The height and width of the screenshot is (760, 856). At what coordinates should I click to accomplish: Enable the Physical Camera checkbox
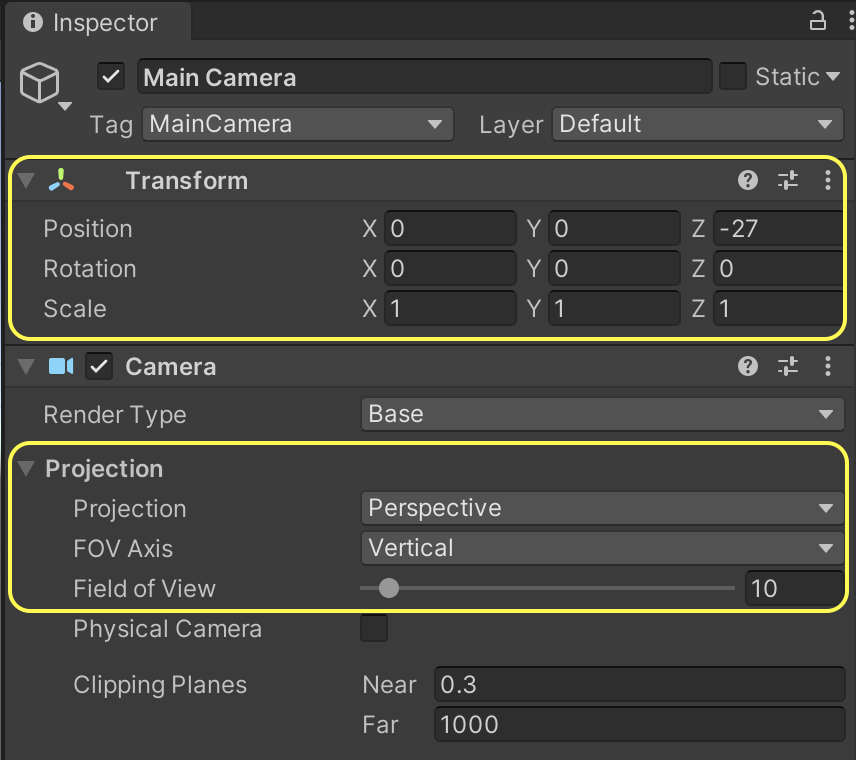(374, 629)
